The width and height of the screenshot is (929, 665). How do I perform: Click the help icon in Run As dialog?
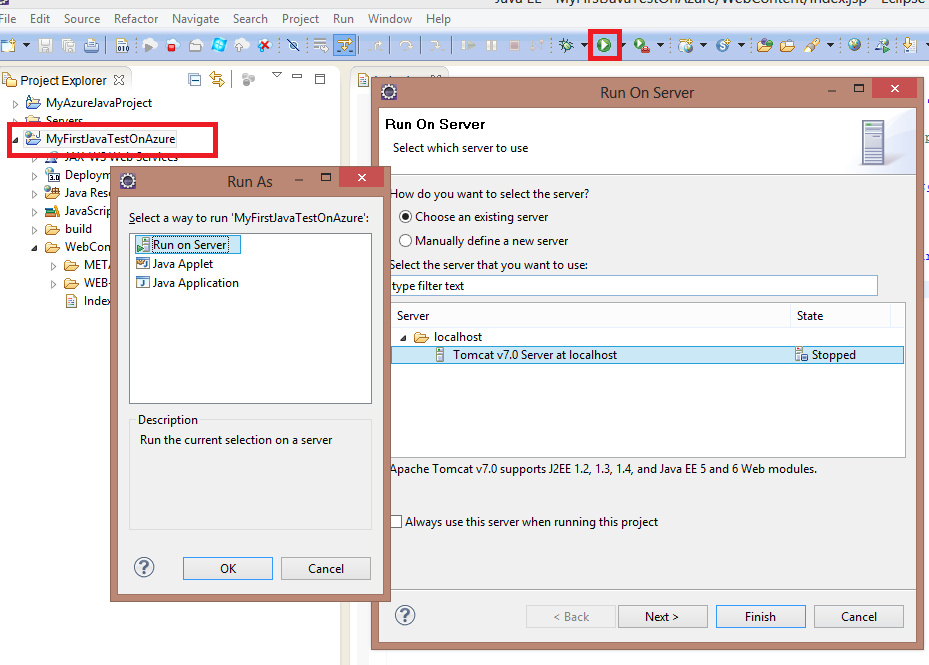point(144,568)
